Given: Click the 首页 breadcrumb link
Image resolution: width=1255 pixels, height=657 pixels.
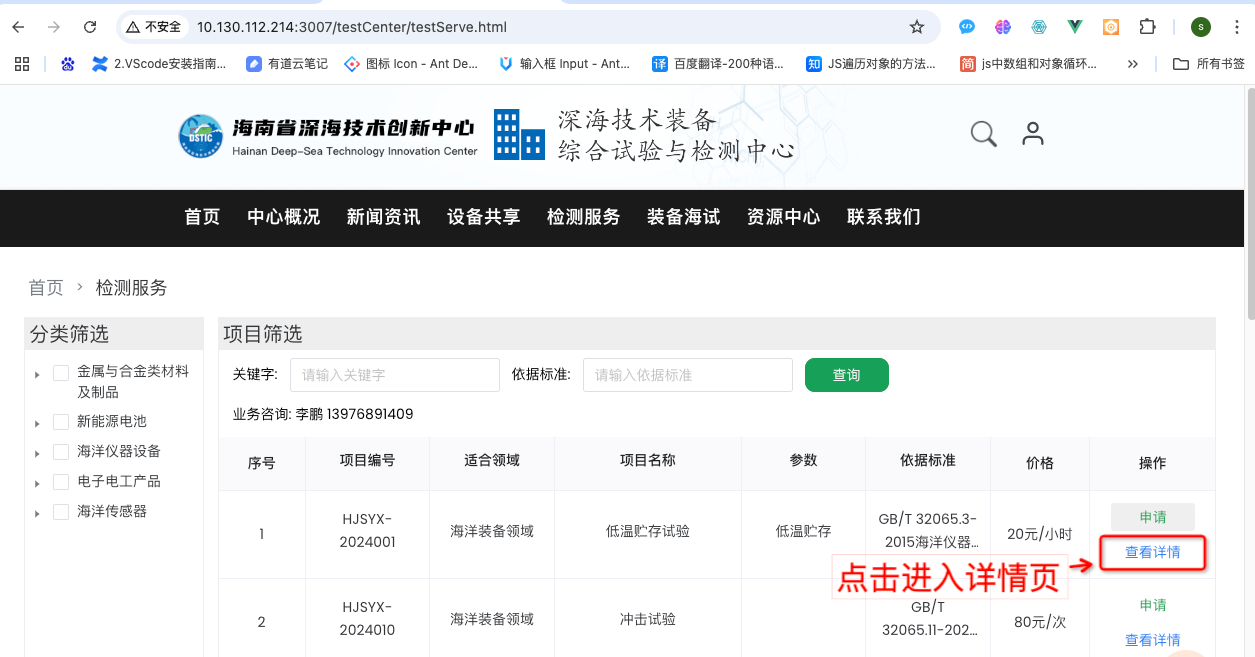Looking at the screenshot, I should coord(46,288).
